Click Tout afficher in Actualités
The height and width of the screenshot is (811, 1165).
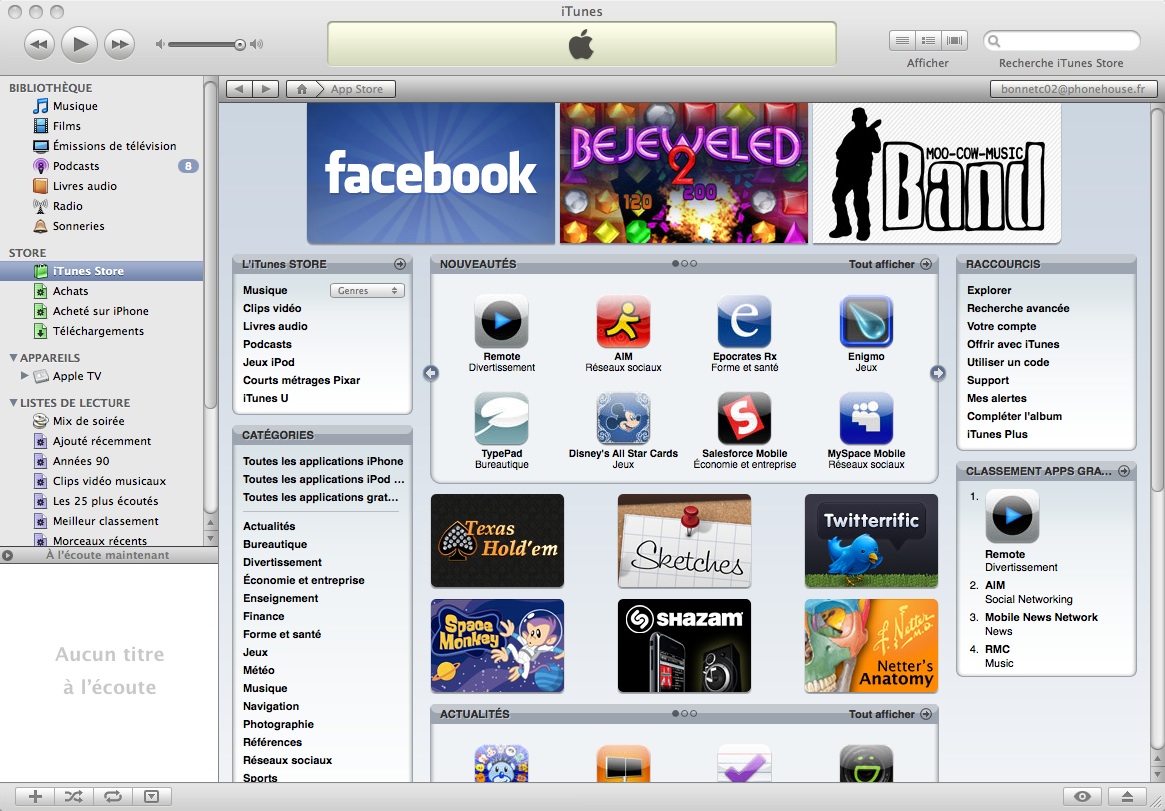pyautogui.click(x=890, y=714)
